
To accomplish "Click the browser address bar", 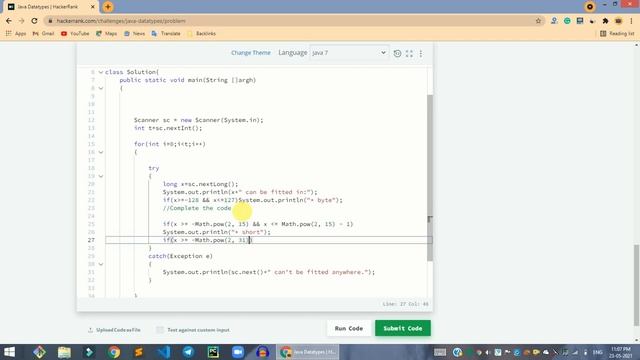I will tap(294, 20).
